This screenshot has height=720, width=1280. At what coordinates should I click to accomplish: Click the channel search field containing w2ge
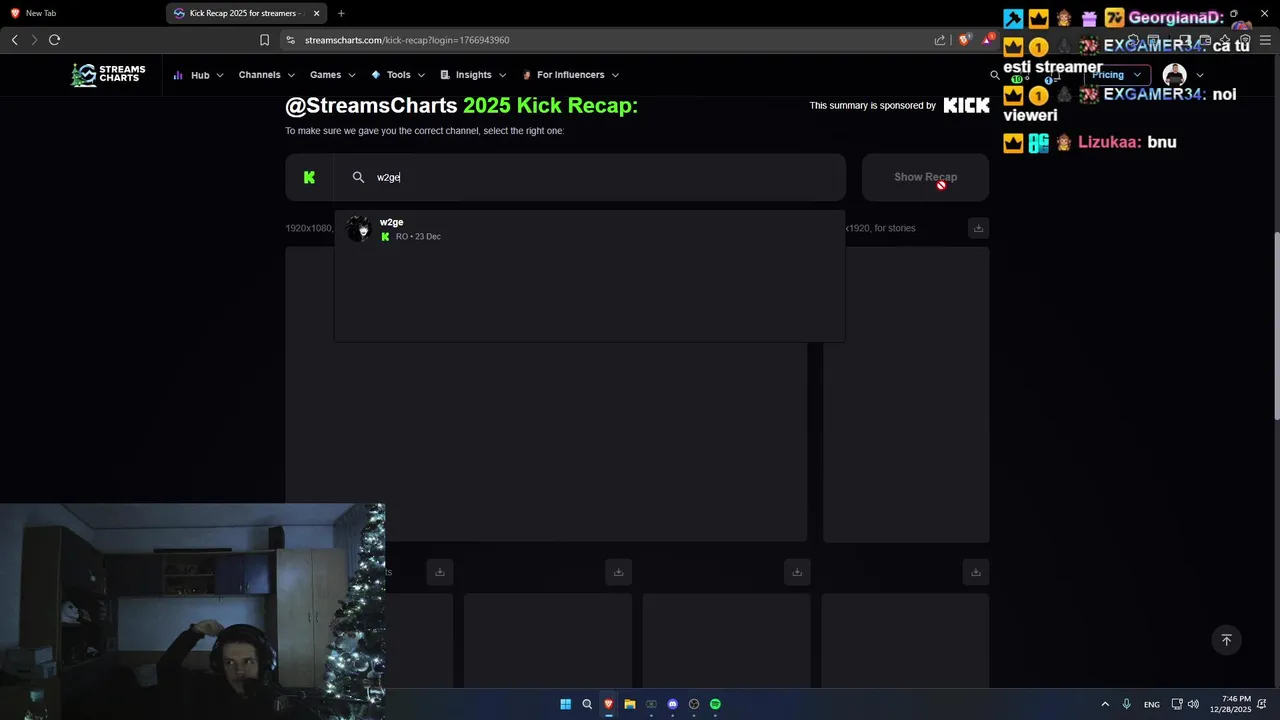[590, 177]
